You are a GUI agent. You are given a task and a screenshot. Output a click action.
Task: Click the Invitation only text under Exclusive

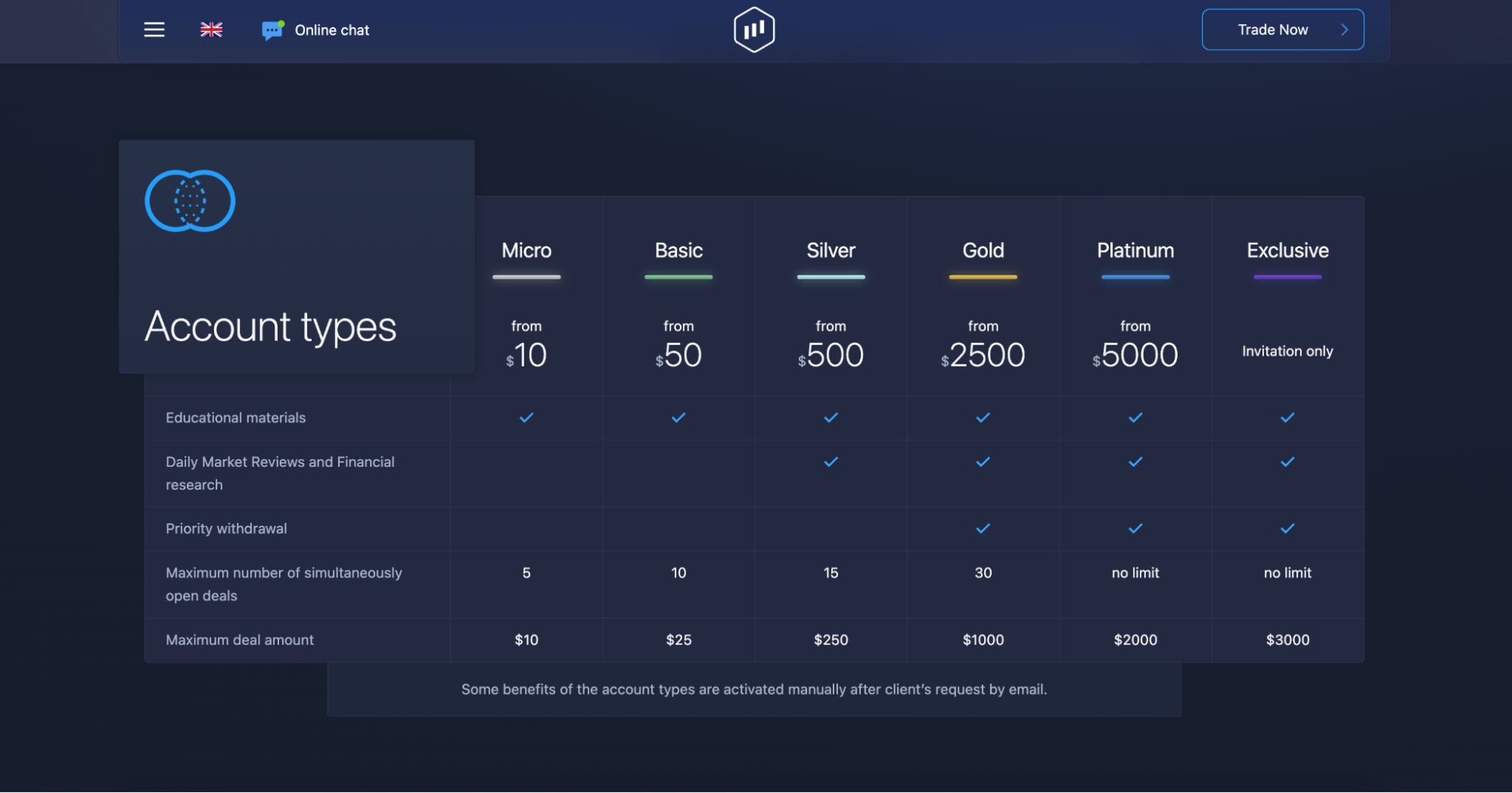[1287, 351]
